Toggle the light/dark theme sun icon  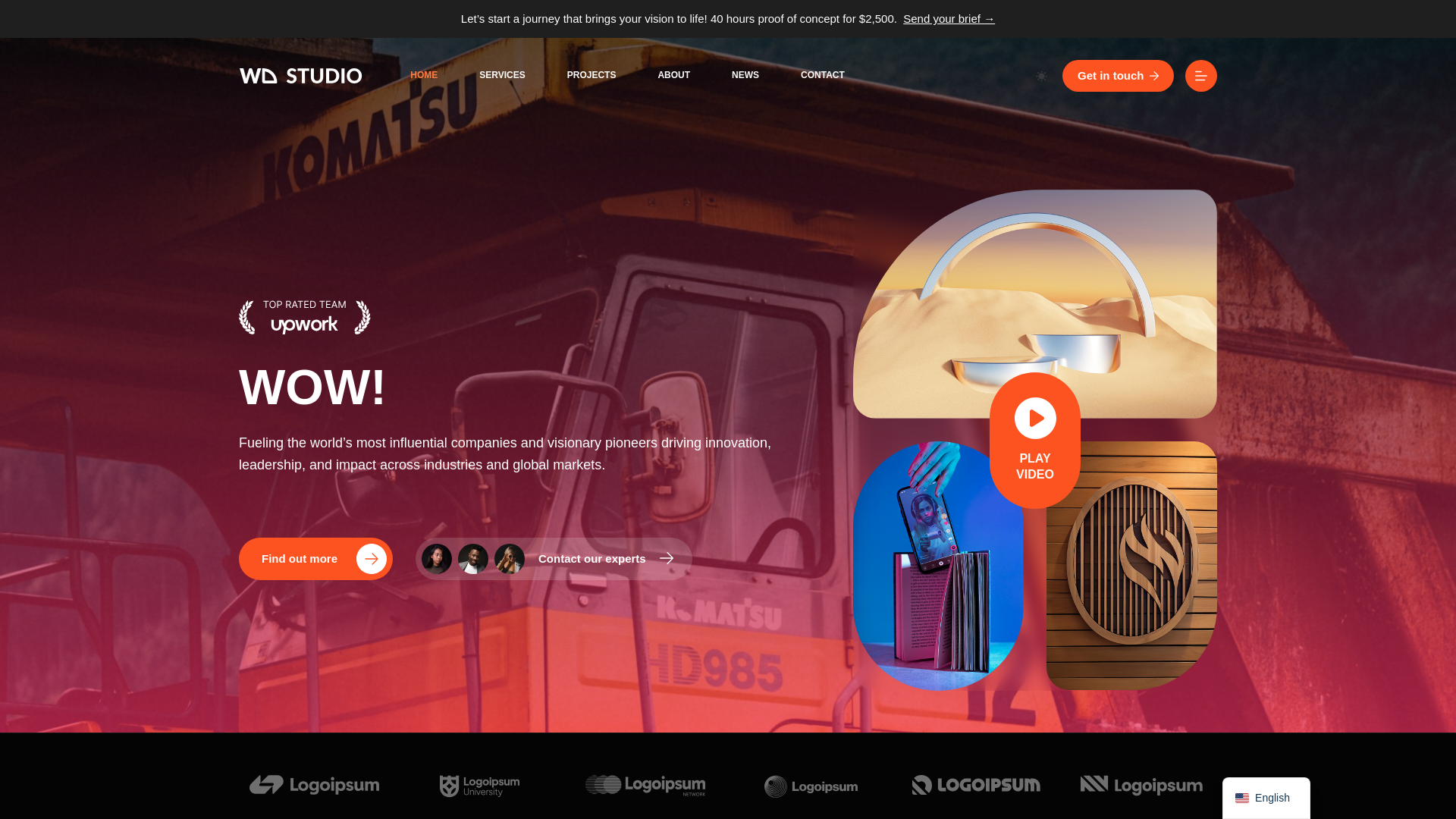pos(1041,76)
